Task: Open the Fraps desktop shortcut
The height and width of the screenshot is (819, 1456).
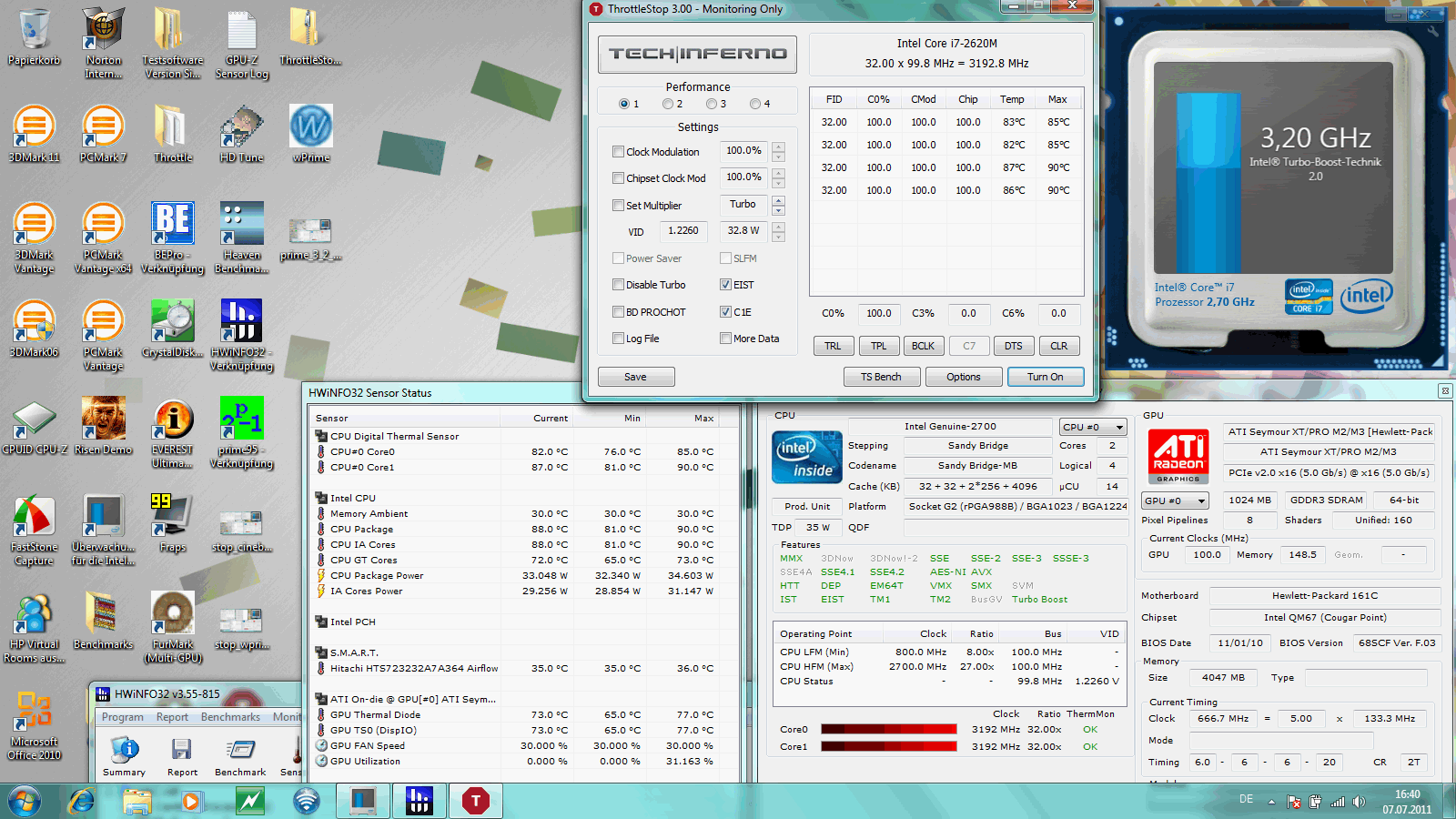Action: click(x=172, y=523)
